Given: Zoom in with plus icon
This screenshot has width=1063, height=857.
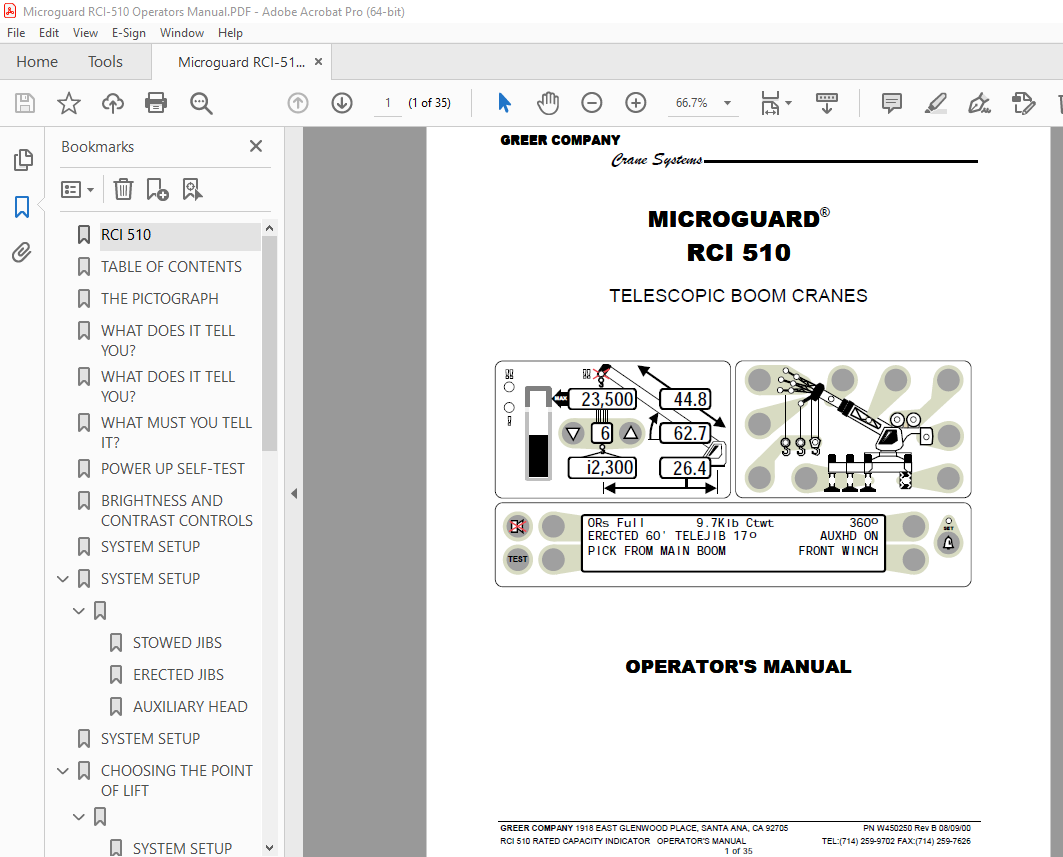Looking at the screenshot, I should click(635, 103).
